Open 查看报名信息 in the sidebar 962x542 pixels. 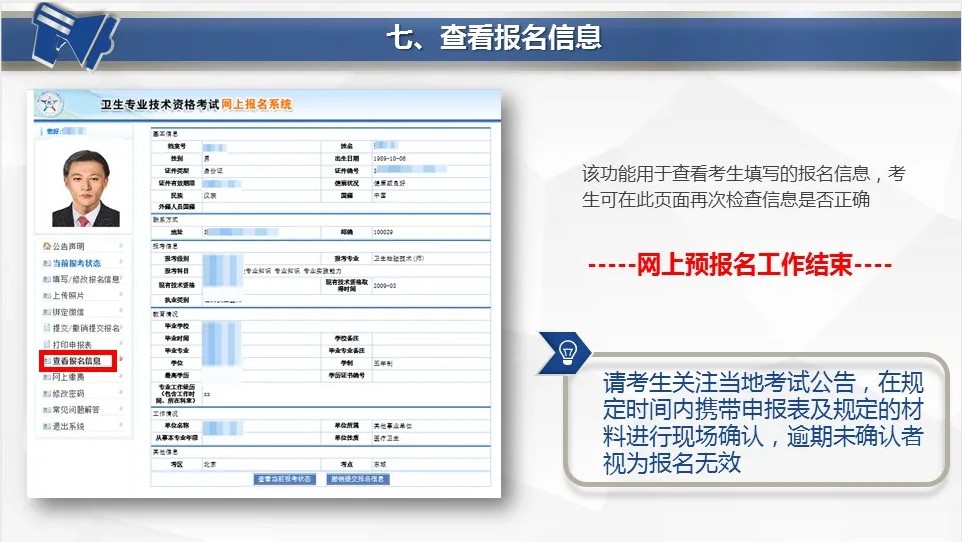[79, 361]
